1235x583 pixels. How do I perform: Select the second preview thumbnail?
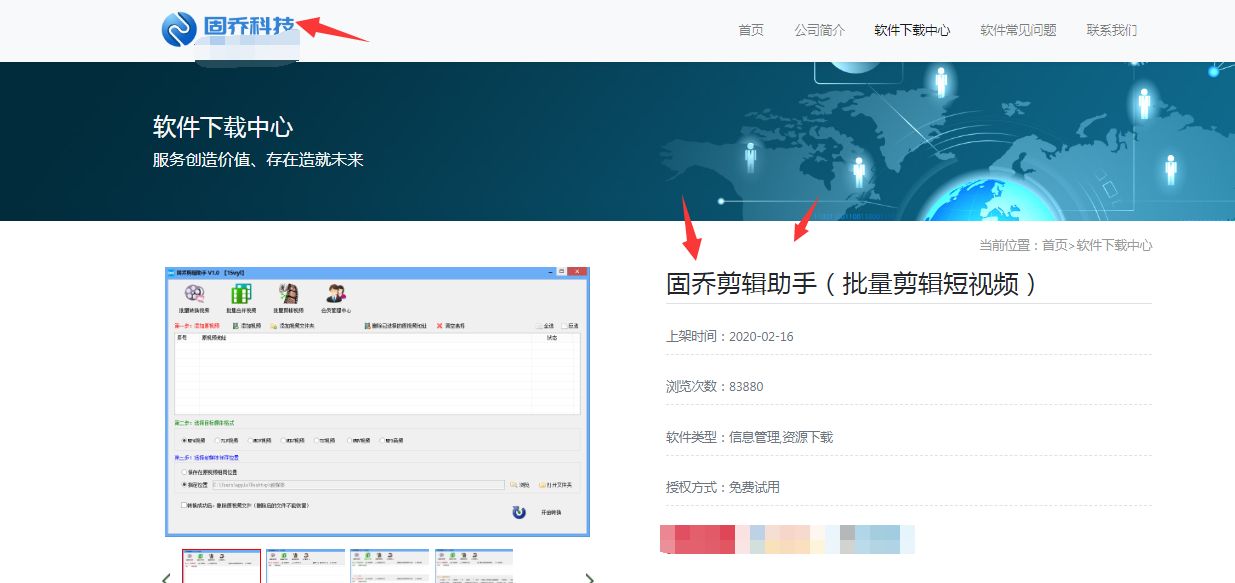point(306,565)
